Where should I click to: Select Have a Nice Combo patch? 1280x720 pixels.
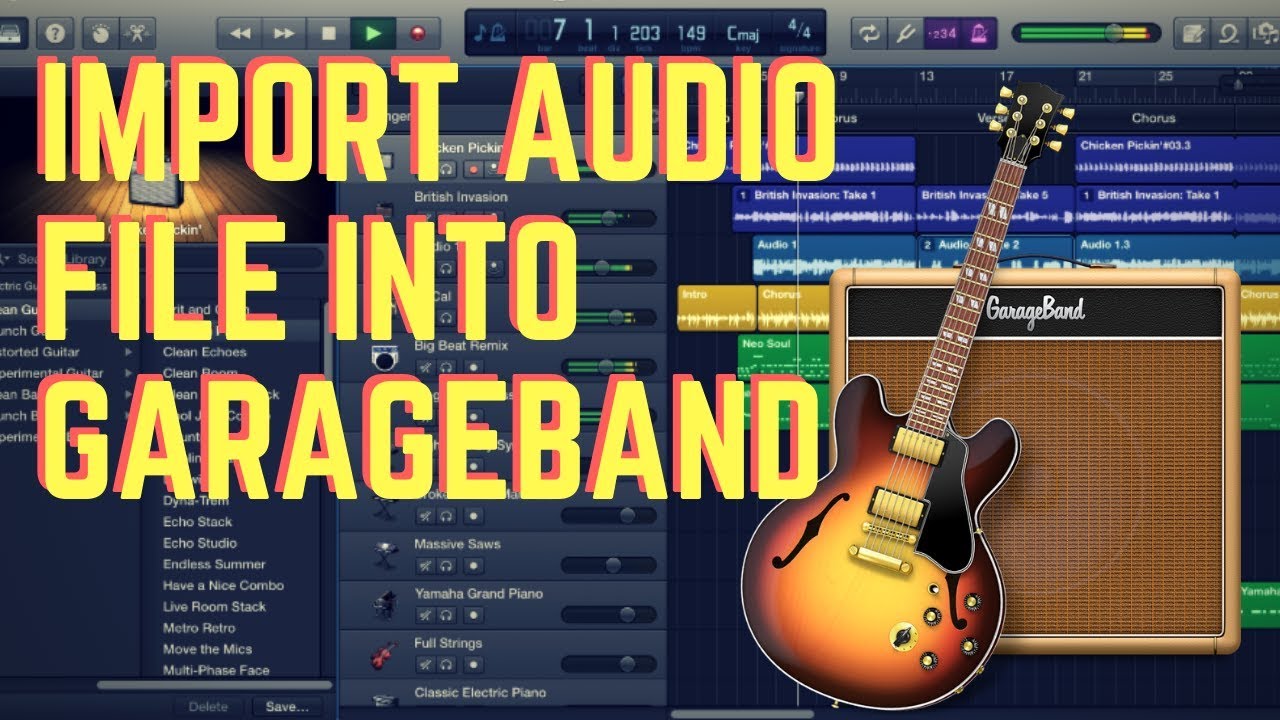coord(223,586)
